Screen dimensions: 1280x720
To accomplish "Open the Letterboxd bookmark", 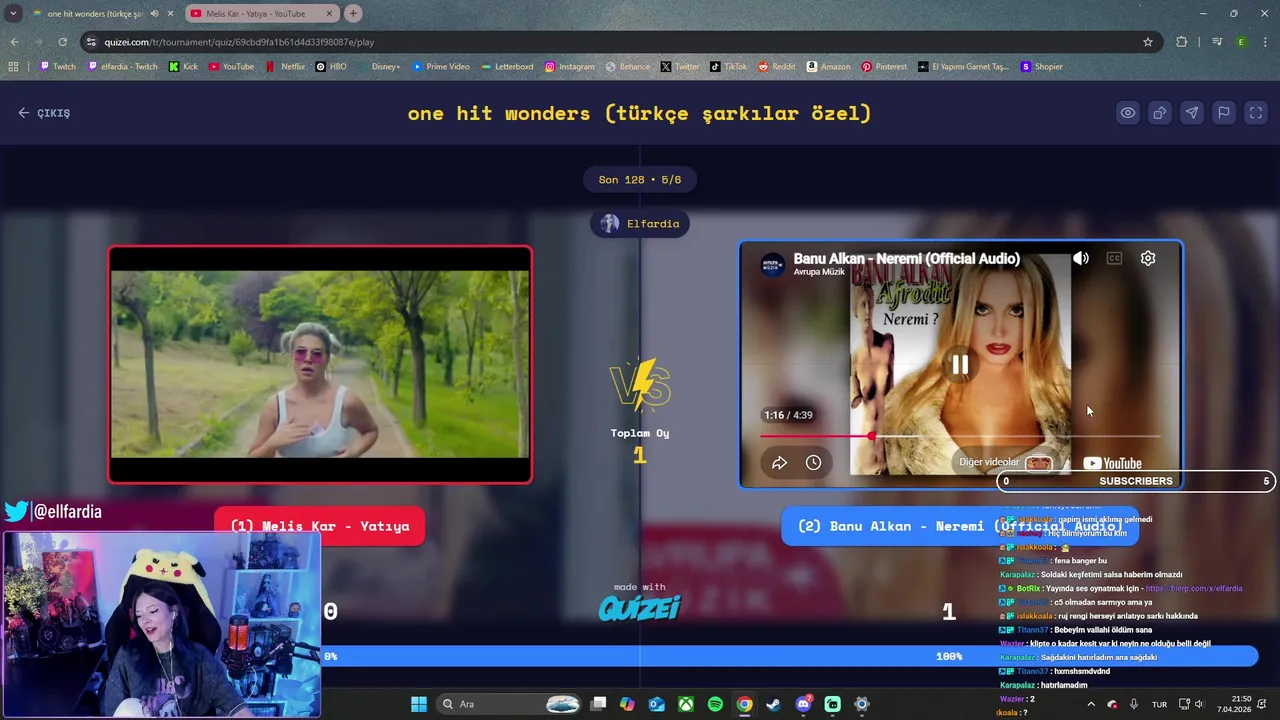I will 507,67.
